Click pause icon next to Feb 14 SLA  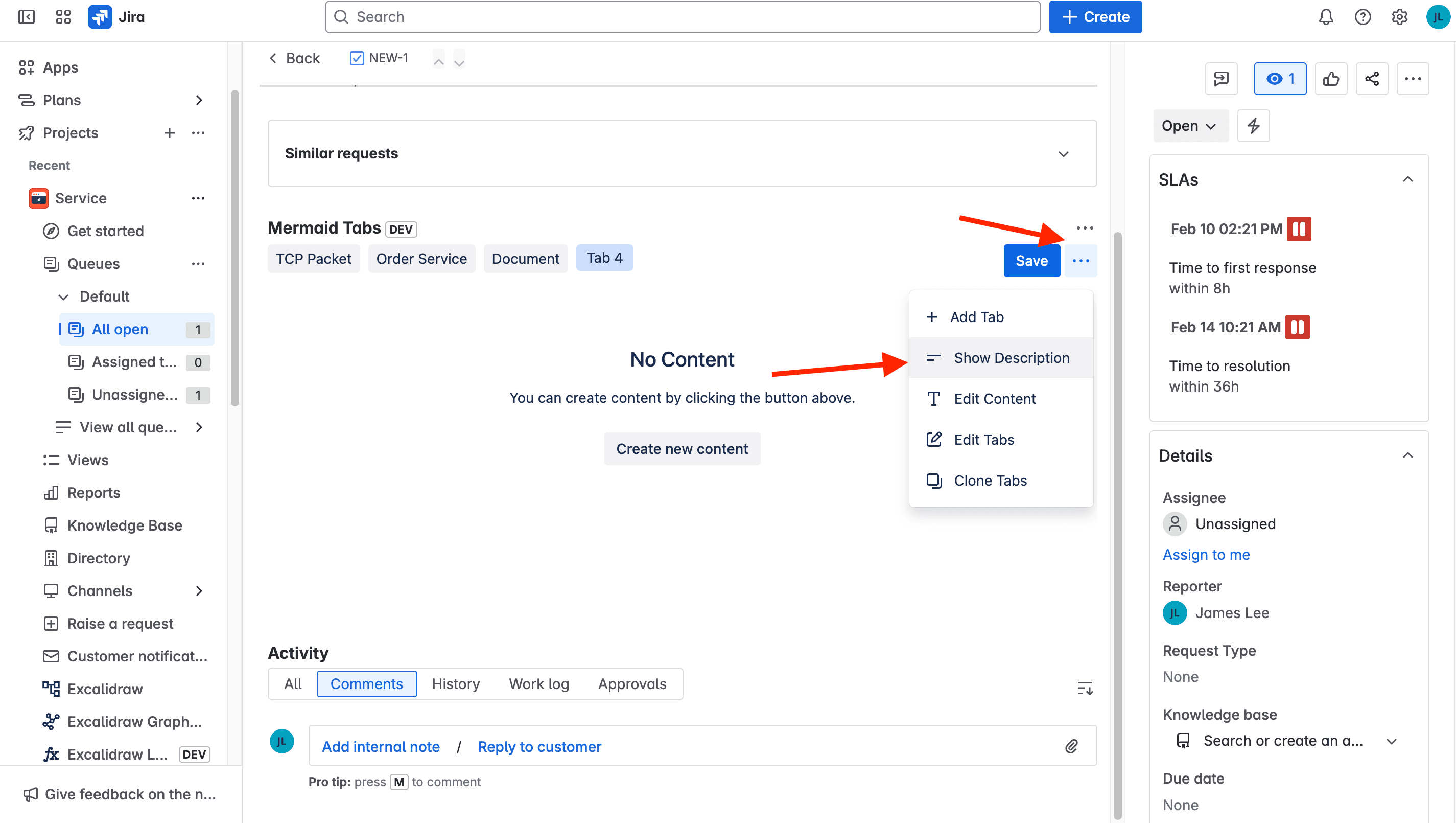pos(1297,327)
